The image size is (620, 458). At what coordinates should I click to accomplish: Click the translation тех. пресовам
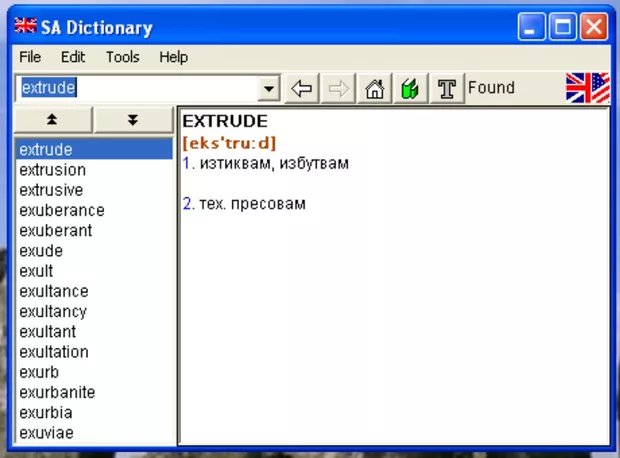click(x=252, y=204)
